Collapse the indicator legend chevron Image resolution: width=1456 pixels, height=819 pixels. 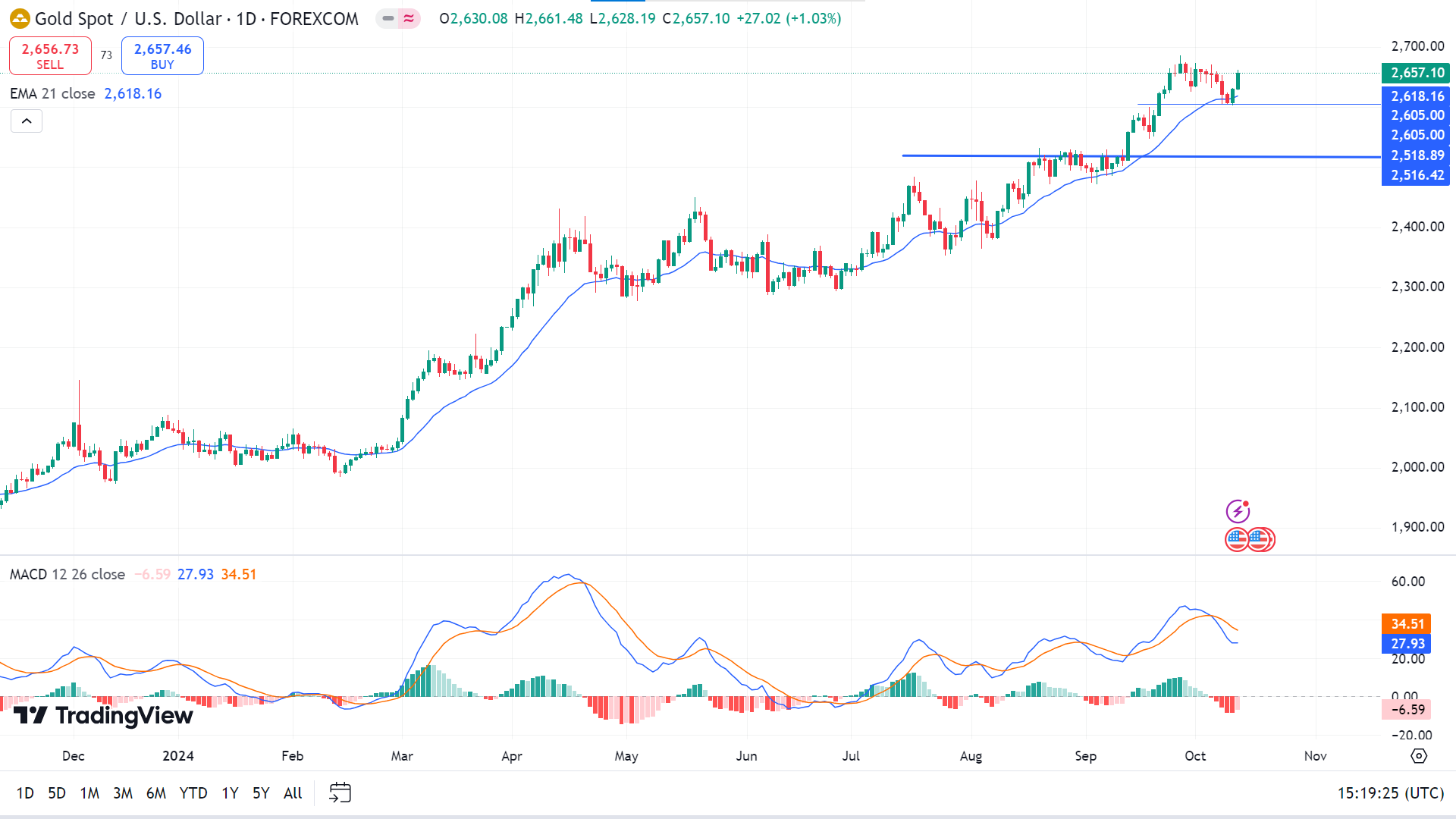[x=27, y=121]
